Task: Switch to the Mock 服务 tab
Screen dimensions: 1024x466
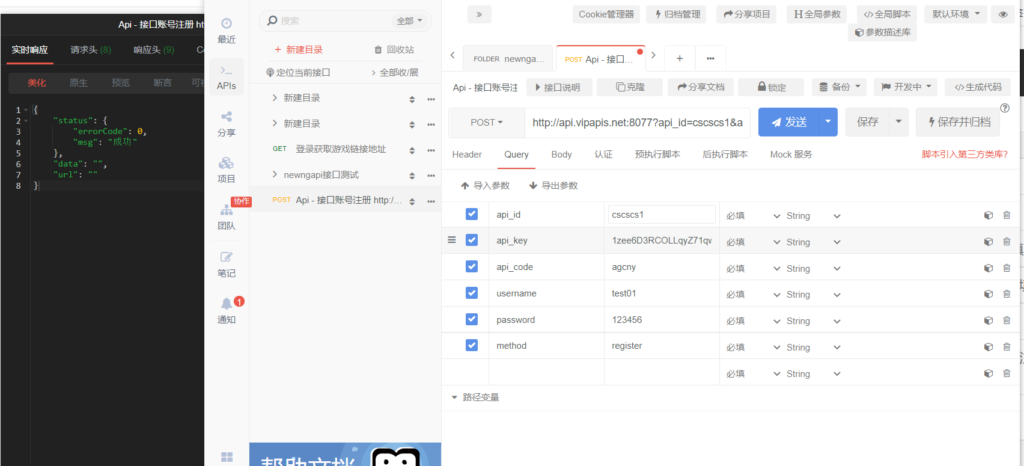Action: [792, 155]
